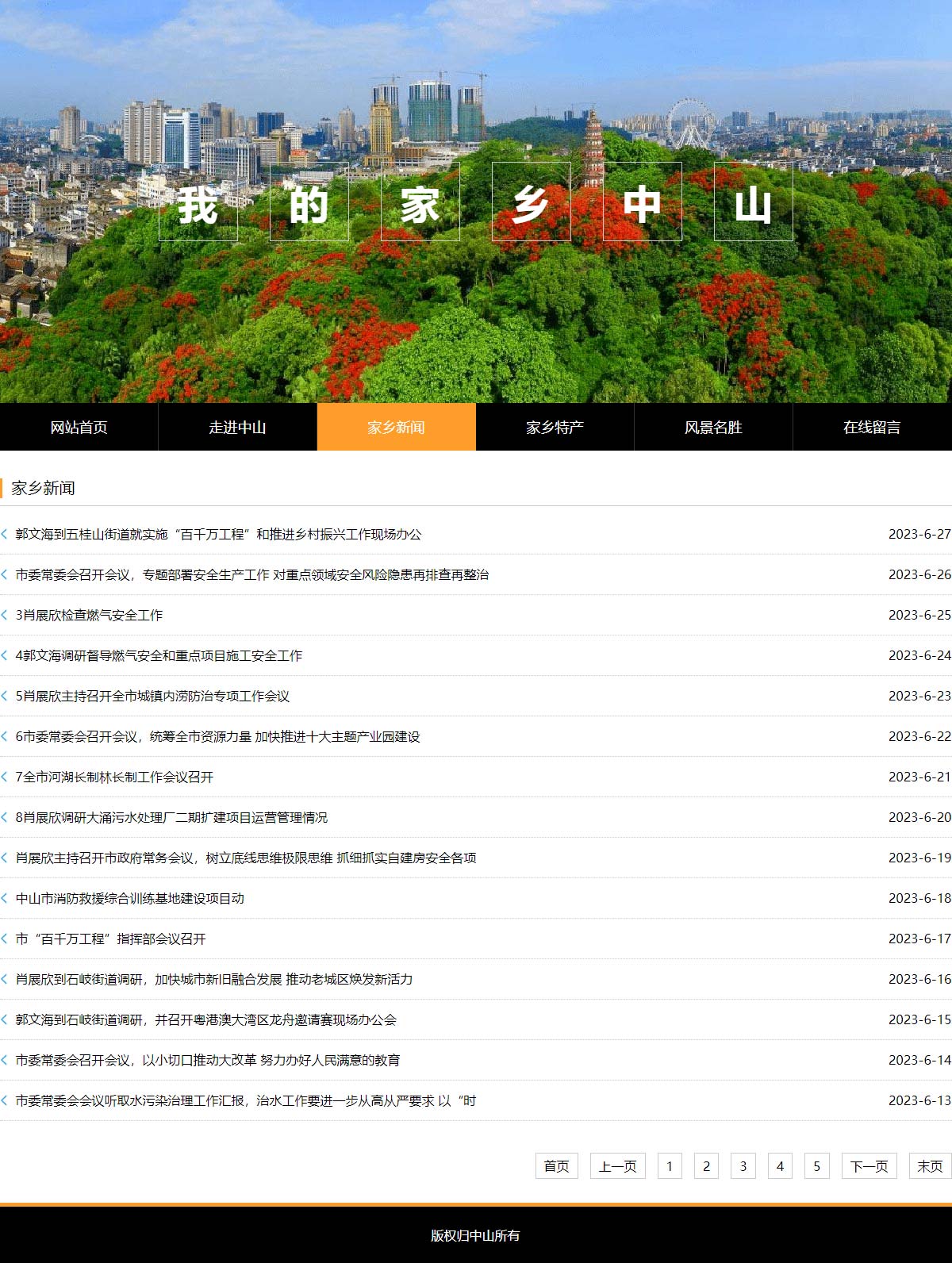952x1263 pixels.
Task: Open 5肖展欣主持召开全市城镇内涝防治 article
Action: coord(152,697)
